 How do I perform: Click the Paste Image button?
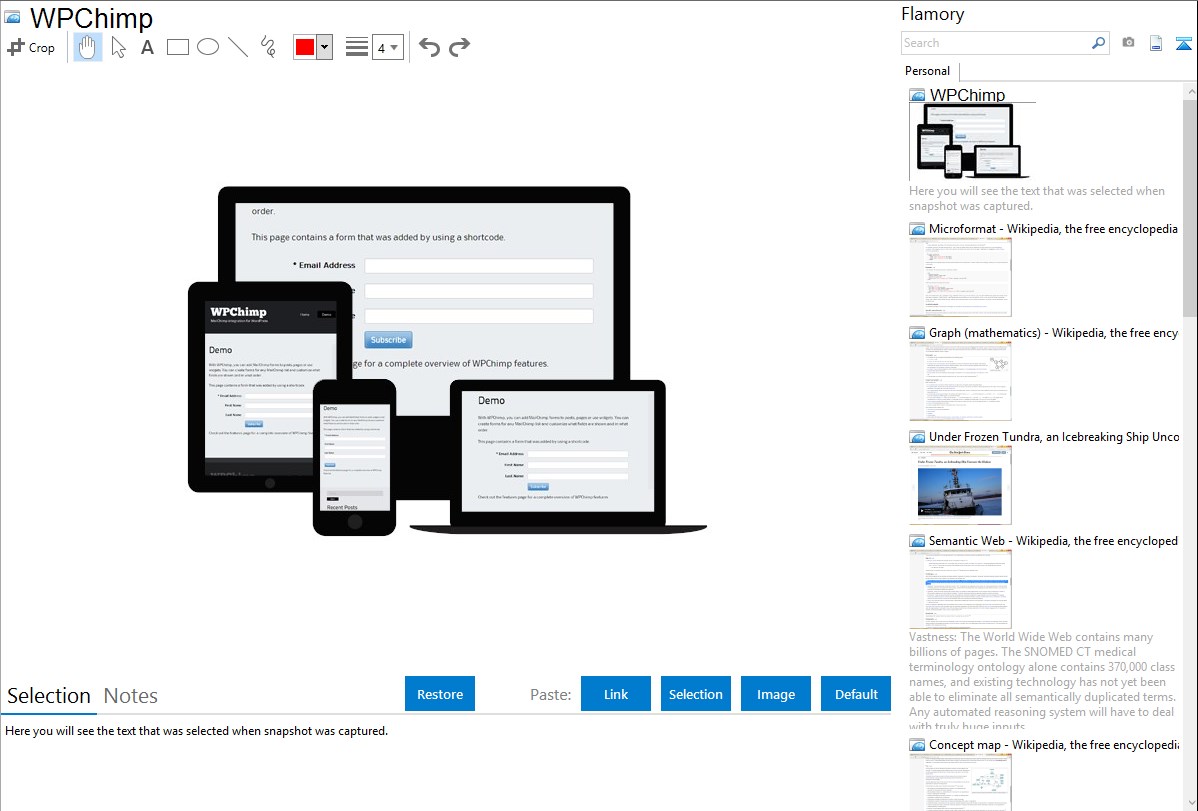tap(776, 694)
